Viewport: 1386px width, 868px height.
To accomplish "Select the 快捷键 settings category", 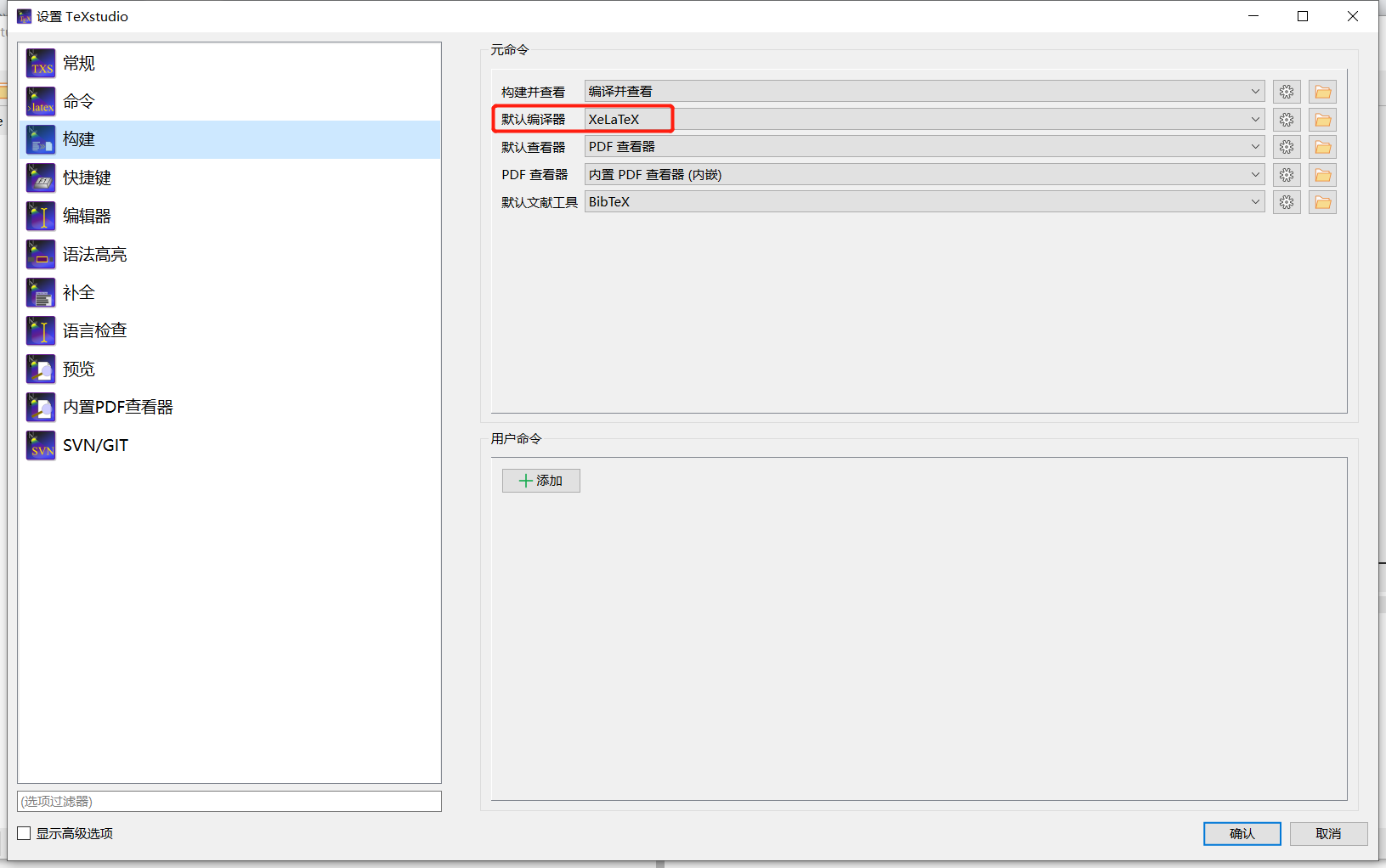I will pos(229,178).
